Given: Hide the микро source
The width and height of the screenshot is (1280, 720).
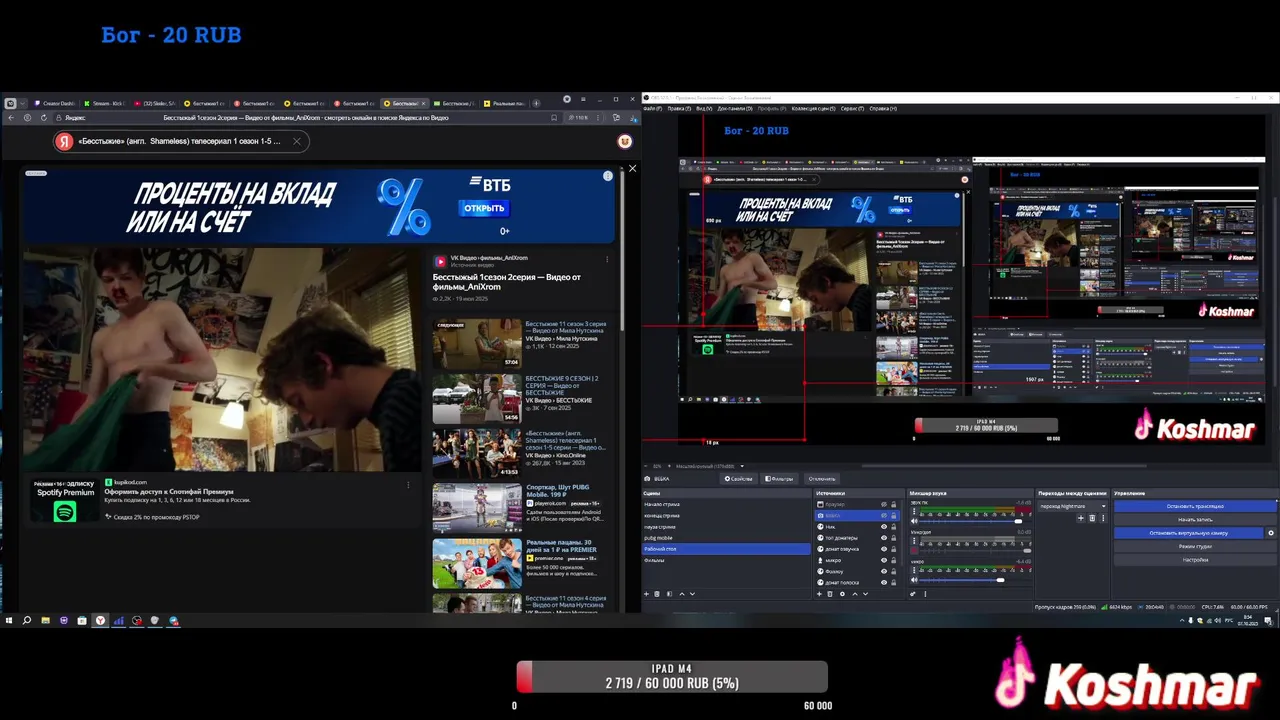Looking at the screenshot, I should click(x=884, y=560).
